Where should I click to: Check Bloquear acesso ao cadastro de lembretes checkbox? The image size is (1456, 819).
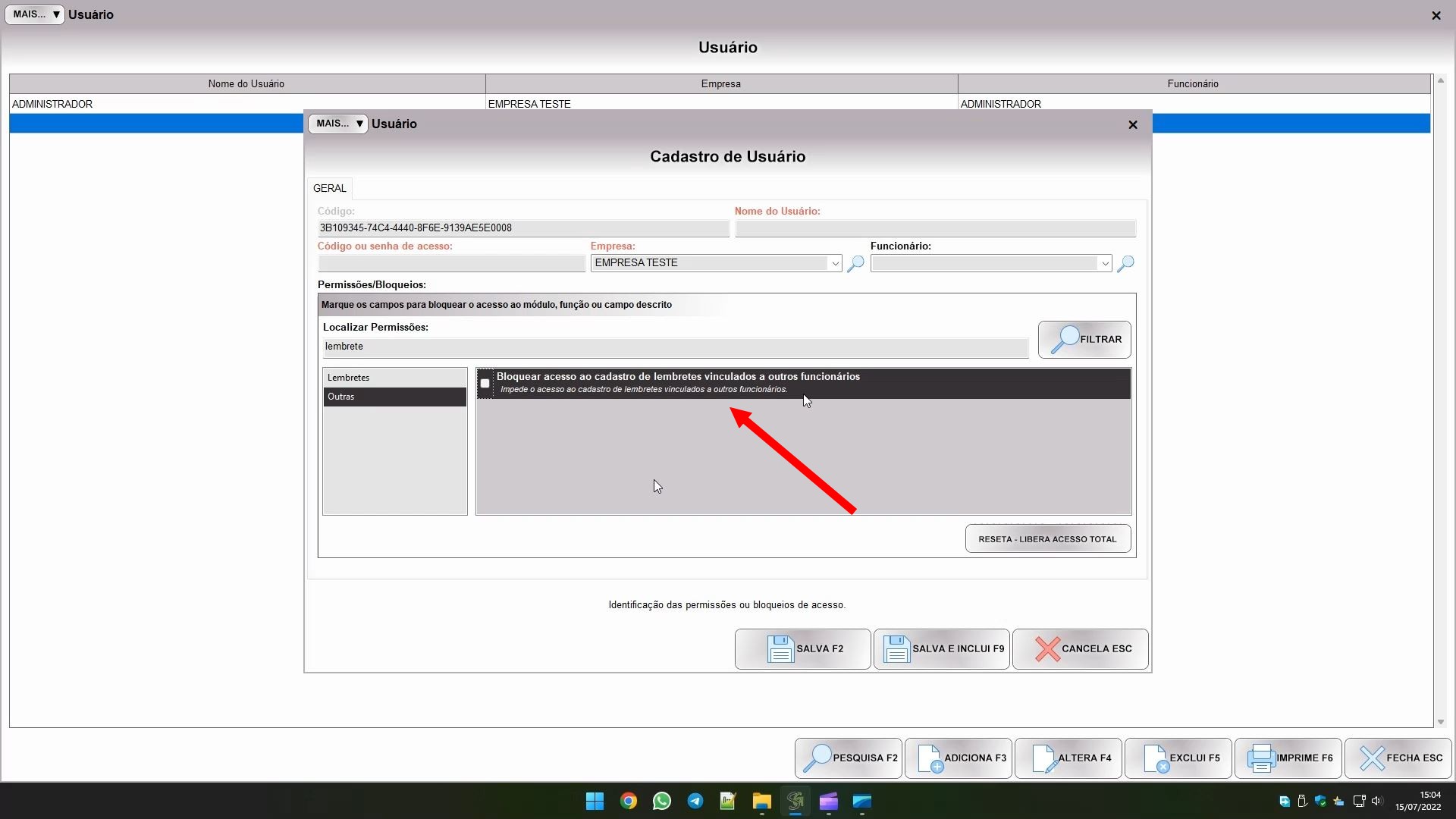click(x=485, y=384)
